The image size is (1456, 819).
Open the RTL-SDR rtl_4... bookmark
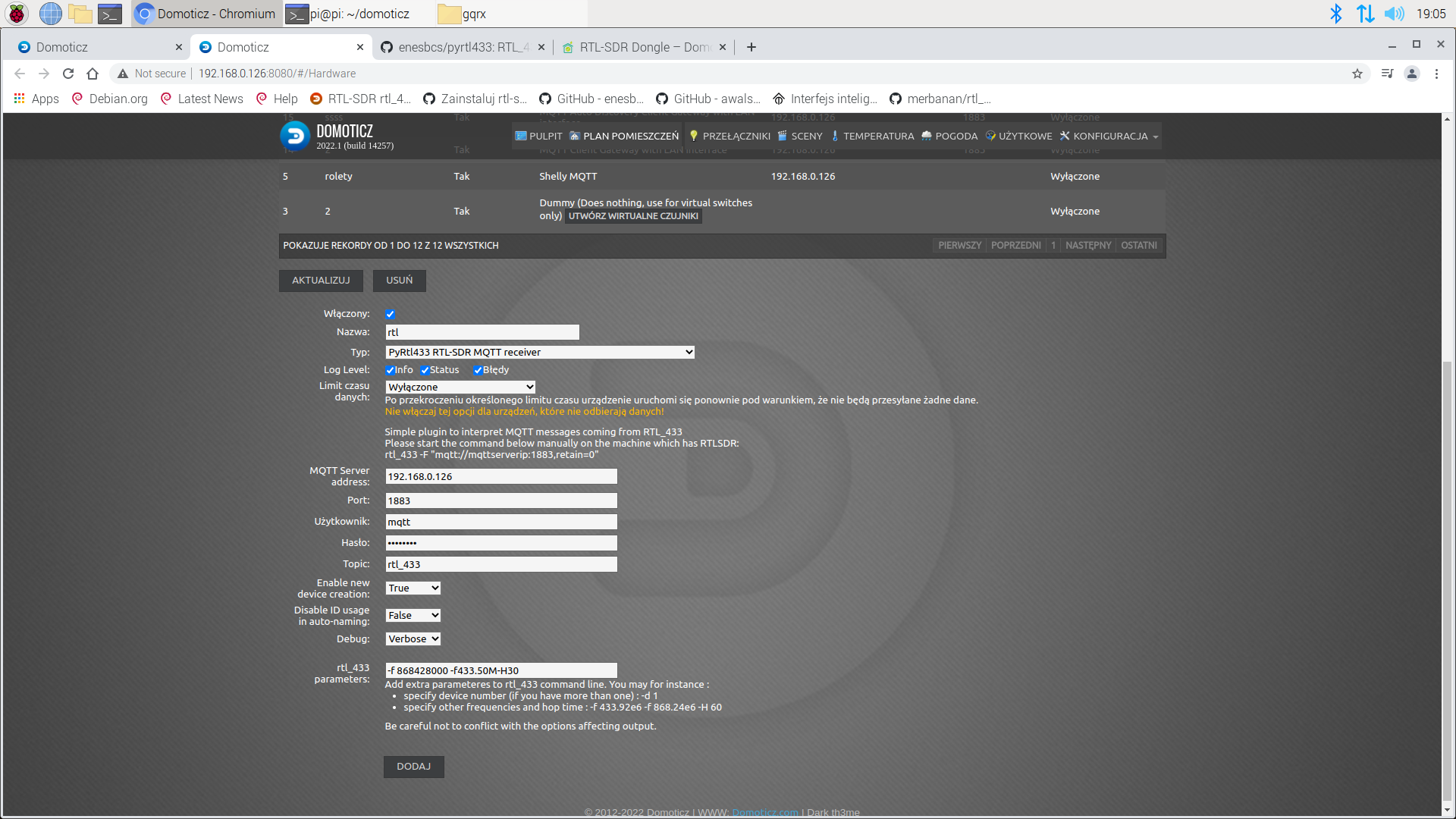pos(360,99)
